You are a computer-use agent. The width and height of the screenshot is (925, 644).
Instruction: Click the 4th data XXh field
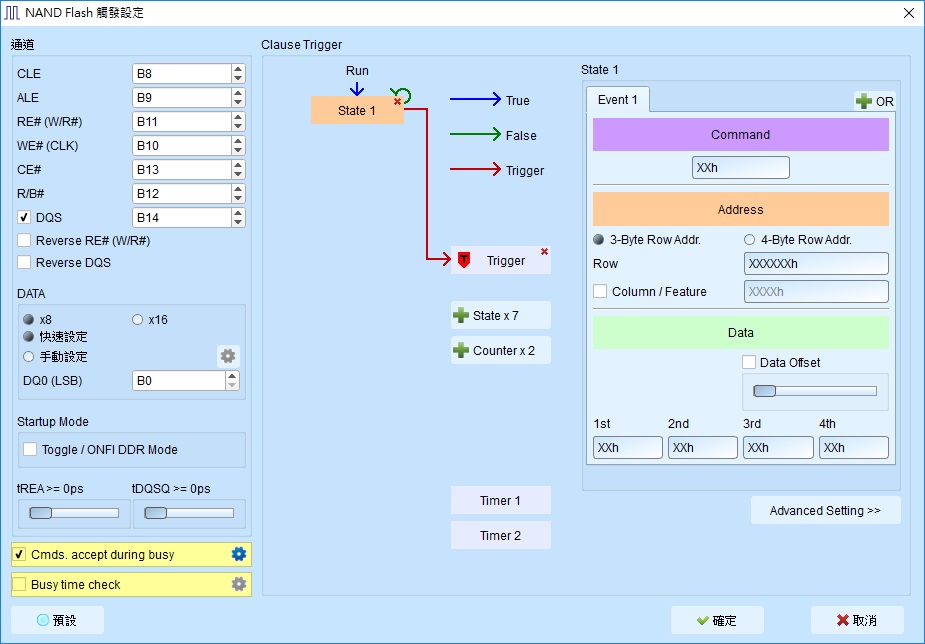coord(854,447)
